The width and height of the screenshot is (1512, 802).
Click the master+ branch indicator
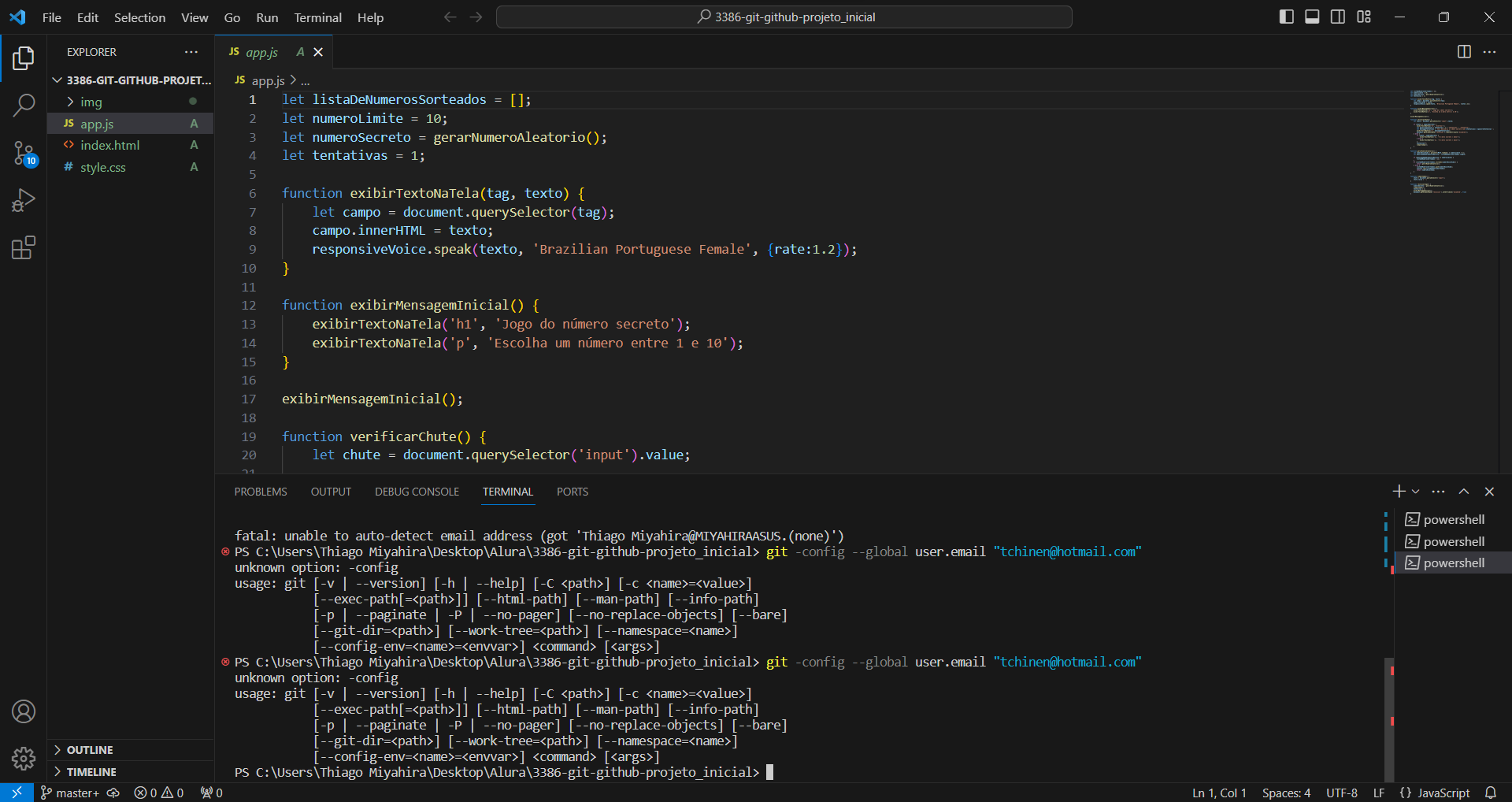pyautogui.click(x=70, y=793)
